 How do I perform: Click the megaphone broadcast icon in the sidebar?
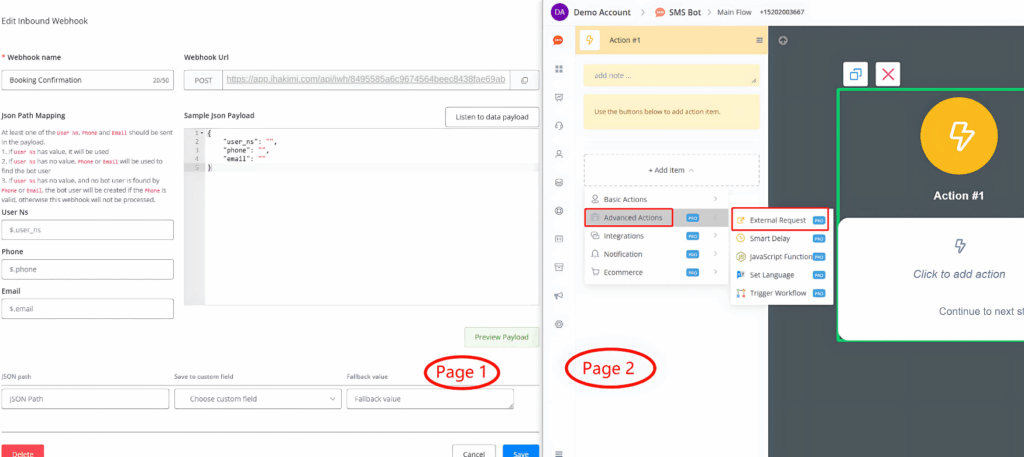[559, 295]
